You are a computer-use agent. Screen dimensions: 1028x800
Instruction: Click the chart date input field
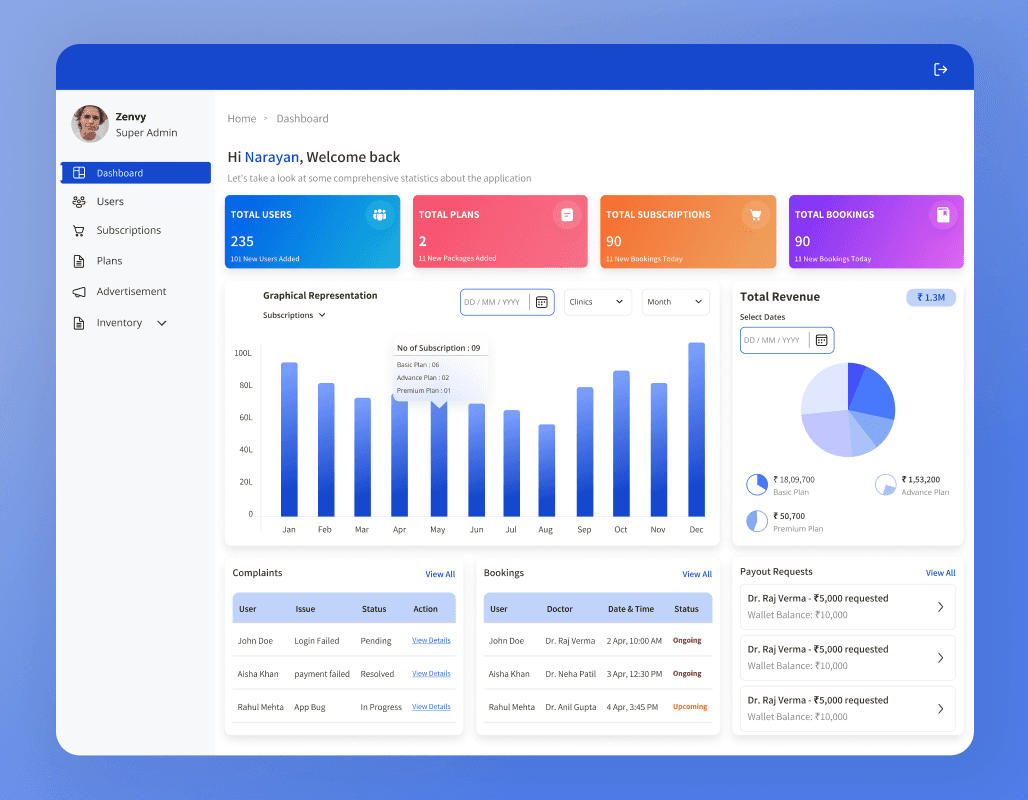click(x=507, y=302)
